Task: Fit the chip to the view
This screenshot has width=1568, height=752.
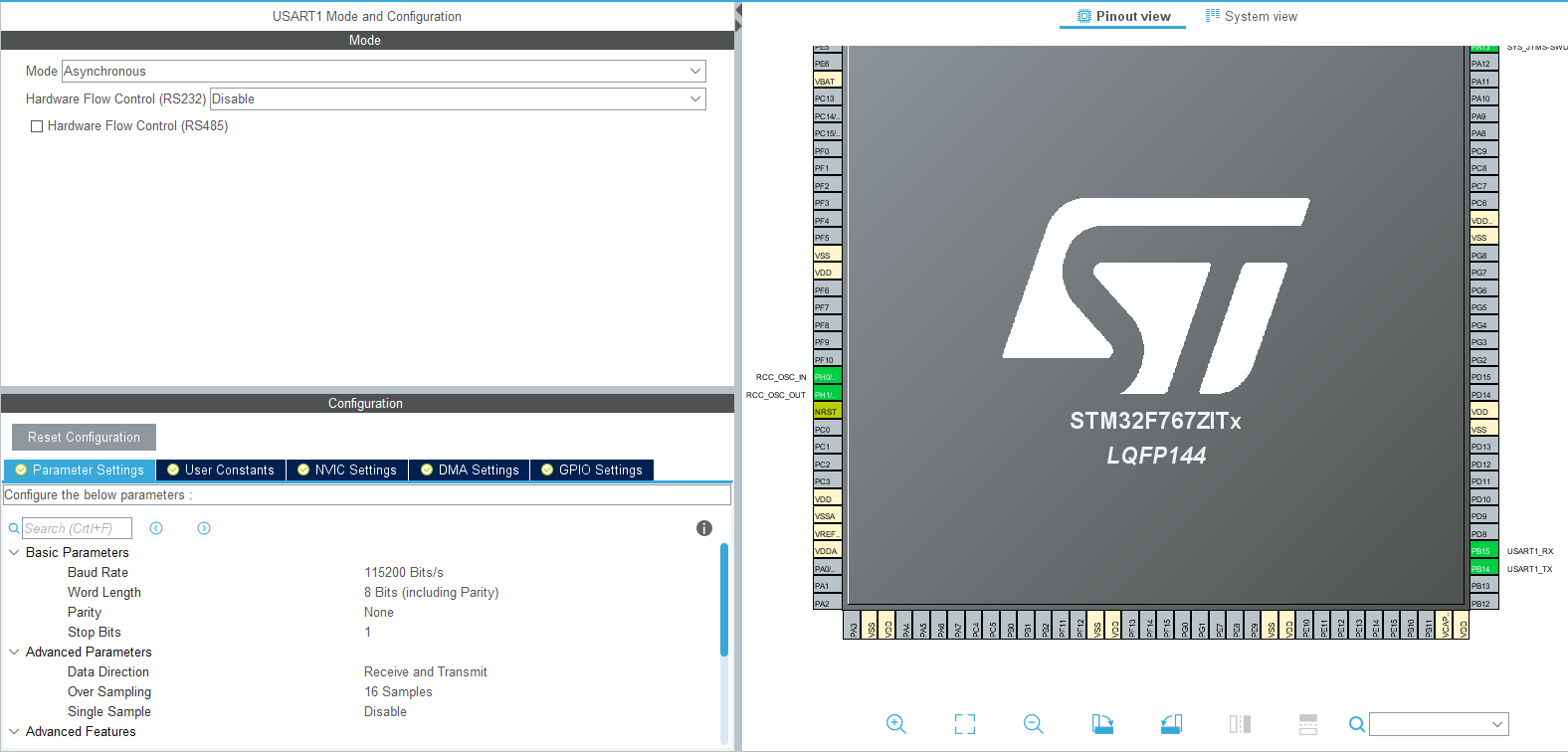Action: 965,724
